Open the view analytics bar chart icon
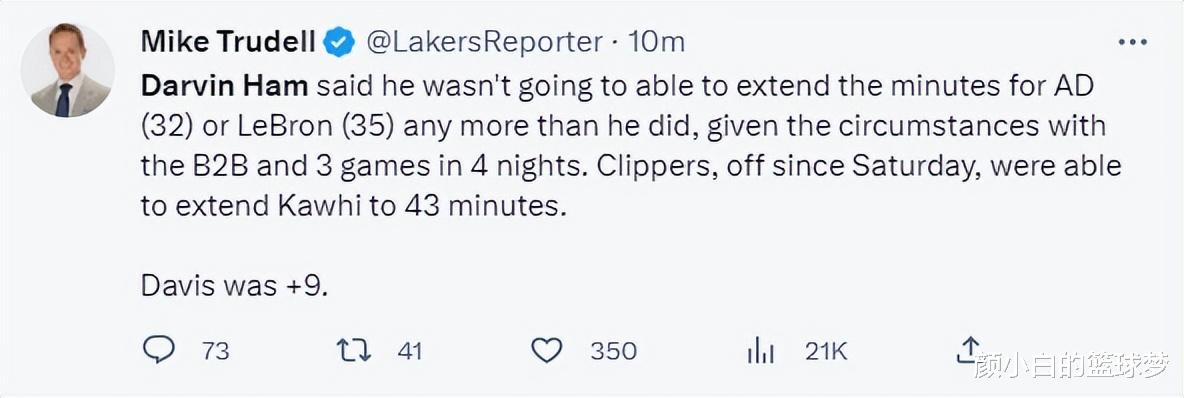This screenshot has height=398, width=1184. (761, 351)
